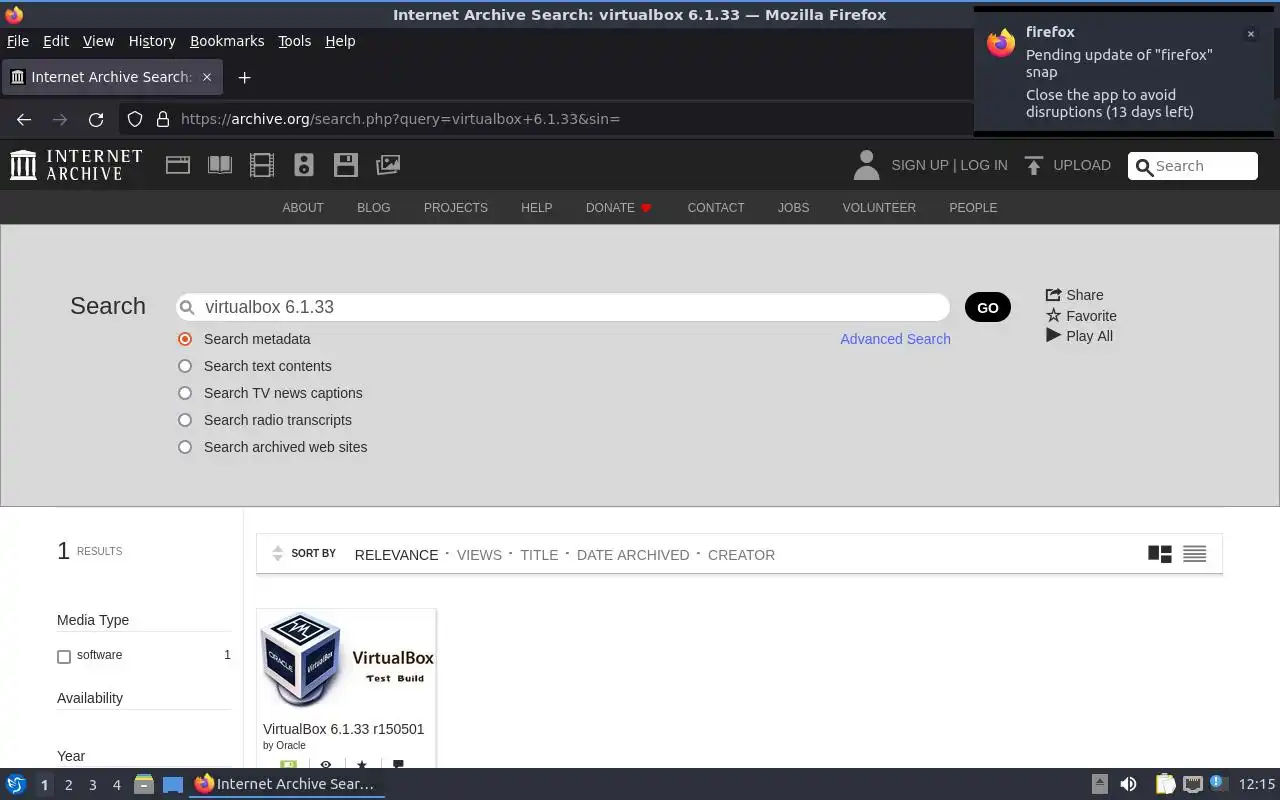The image size is (1280, 800).
Task: Select Search radio transcripts option
Action: point(185,420)
